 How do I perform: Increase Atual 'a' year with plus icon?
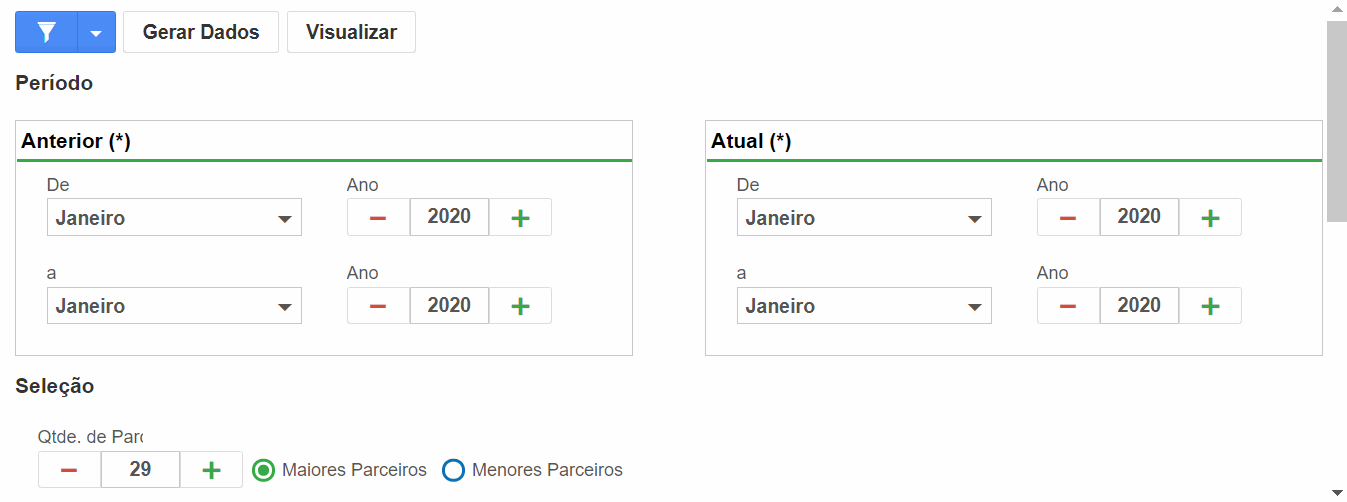pos(1210,306)
